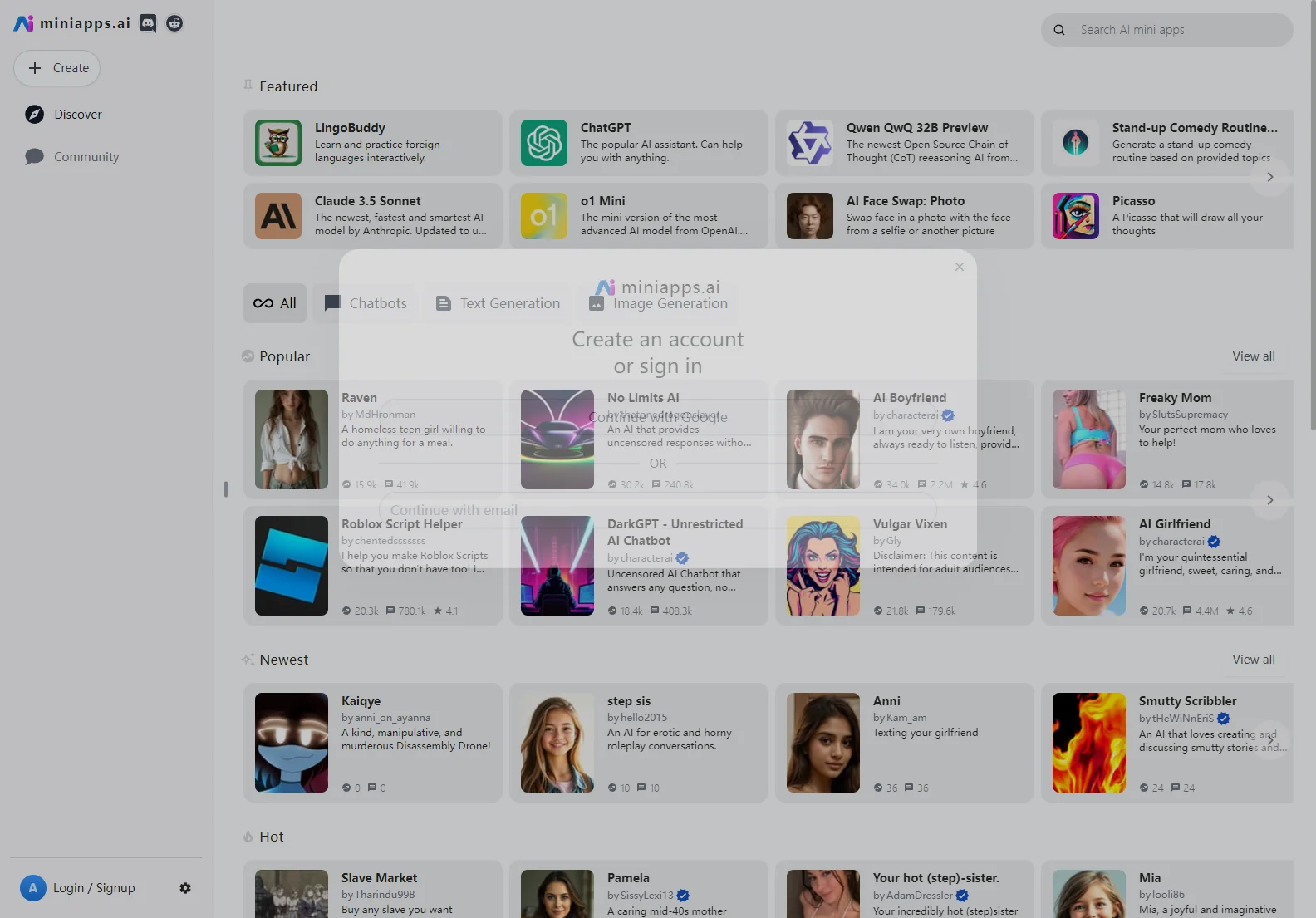The height and width of the screenshot is (918, 1316).
Task: Focus the Search AI mini apps field
Action: (x=1166, y=30)
